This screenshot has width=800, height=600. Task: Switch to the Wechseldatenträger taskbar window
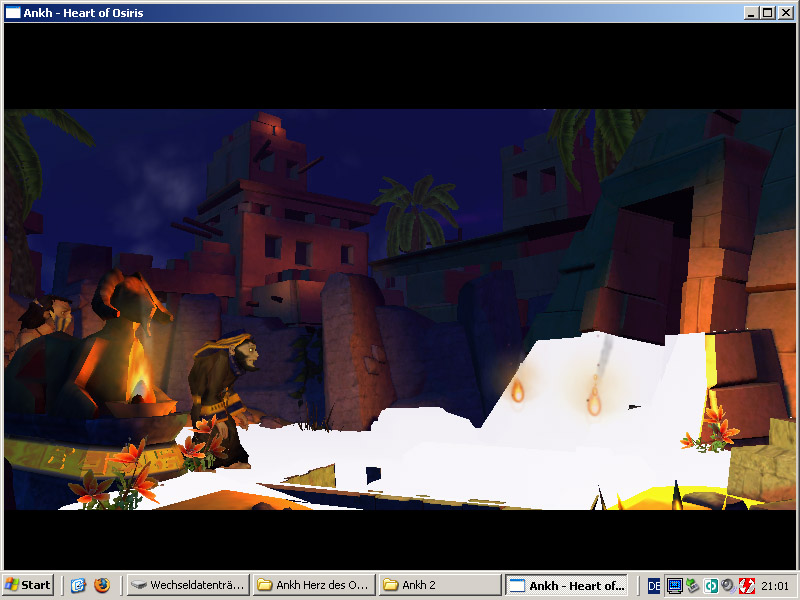(188, 585)
